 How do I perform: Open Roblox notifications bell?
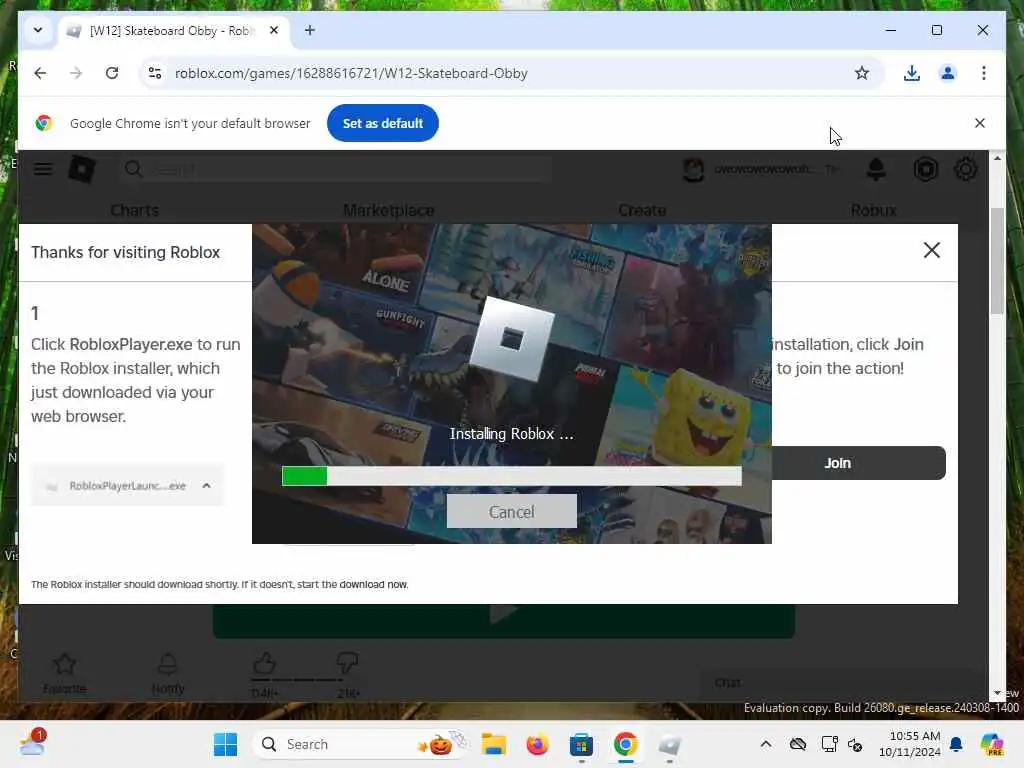876,169
